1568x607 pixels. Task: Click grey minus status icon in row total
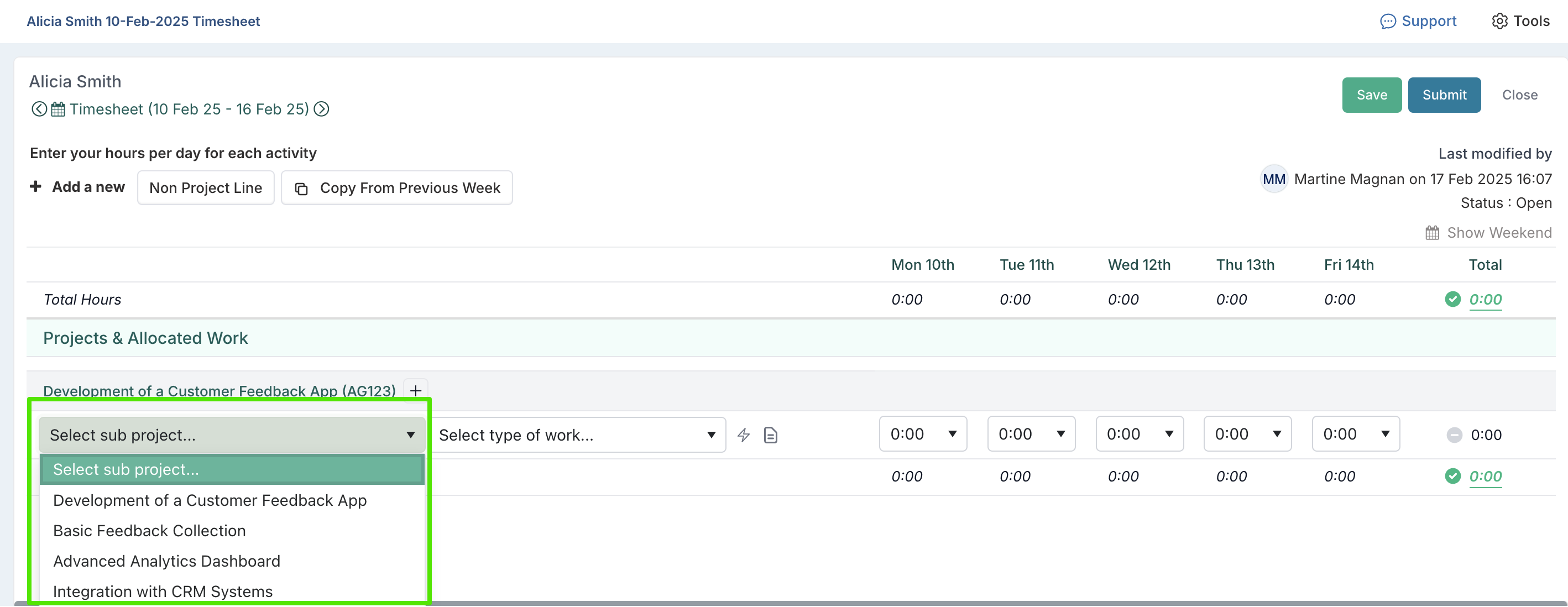[1454, 435]
